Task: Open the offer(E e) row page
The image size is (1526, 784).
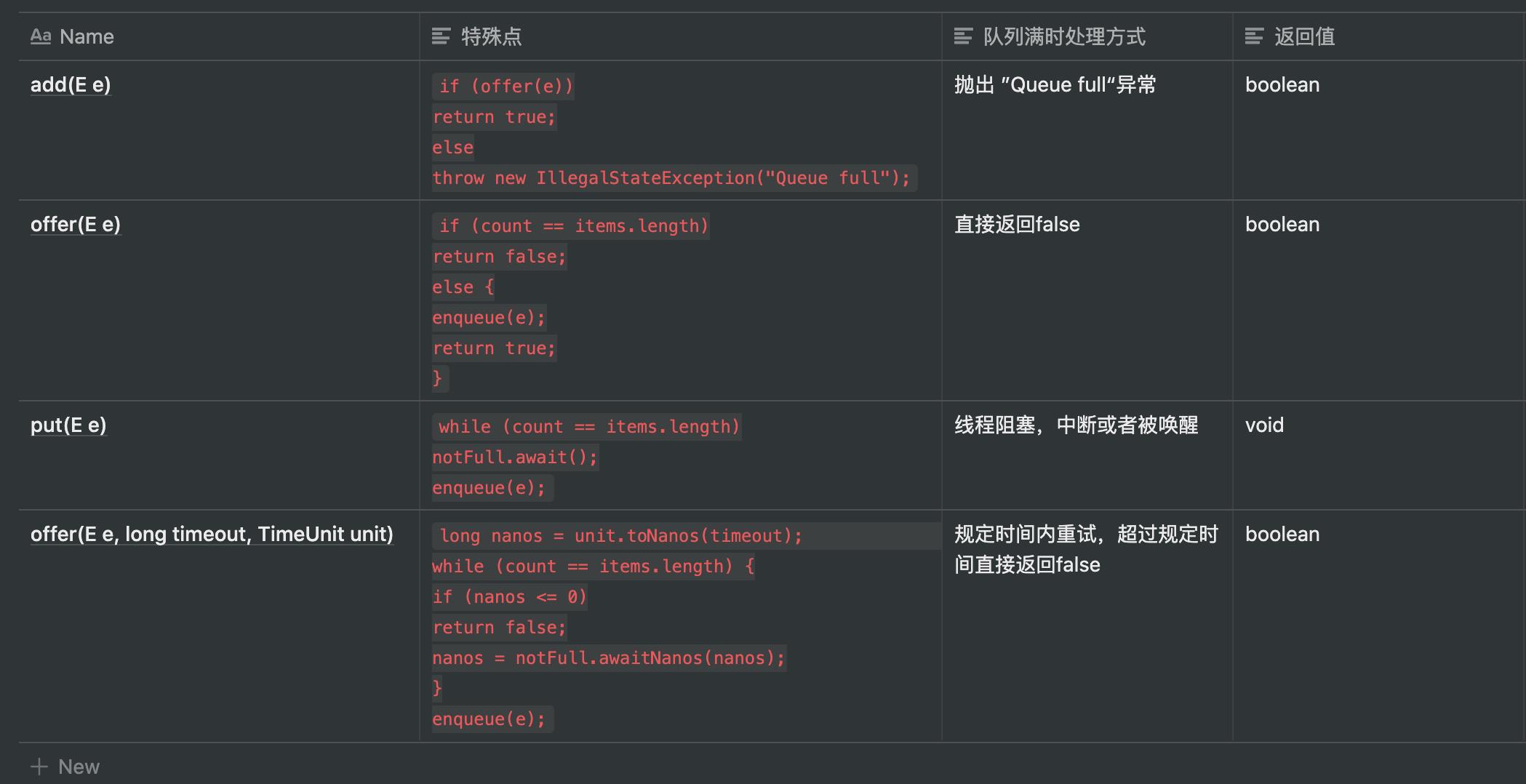Action: pos(76,225)
